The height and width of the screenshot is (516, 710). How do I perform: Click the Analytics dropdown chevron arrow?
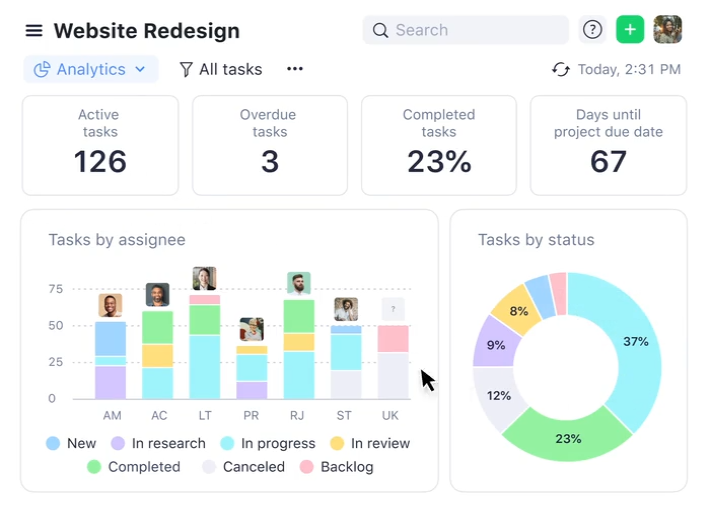[140, 69]
